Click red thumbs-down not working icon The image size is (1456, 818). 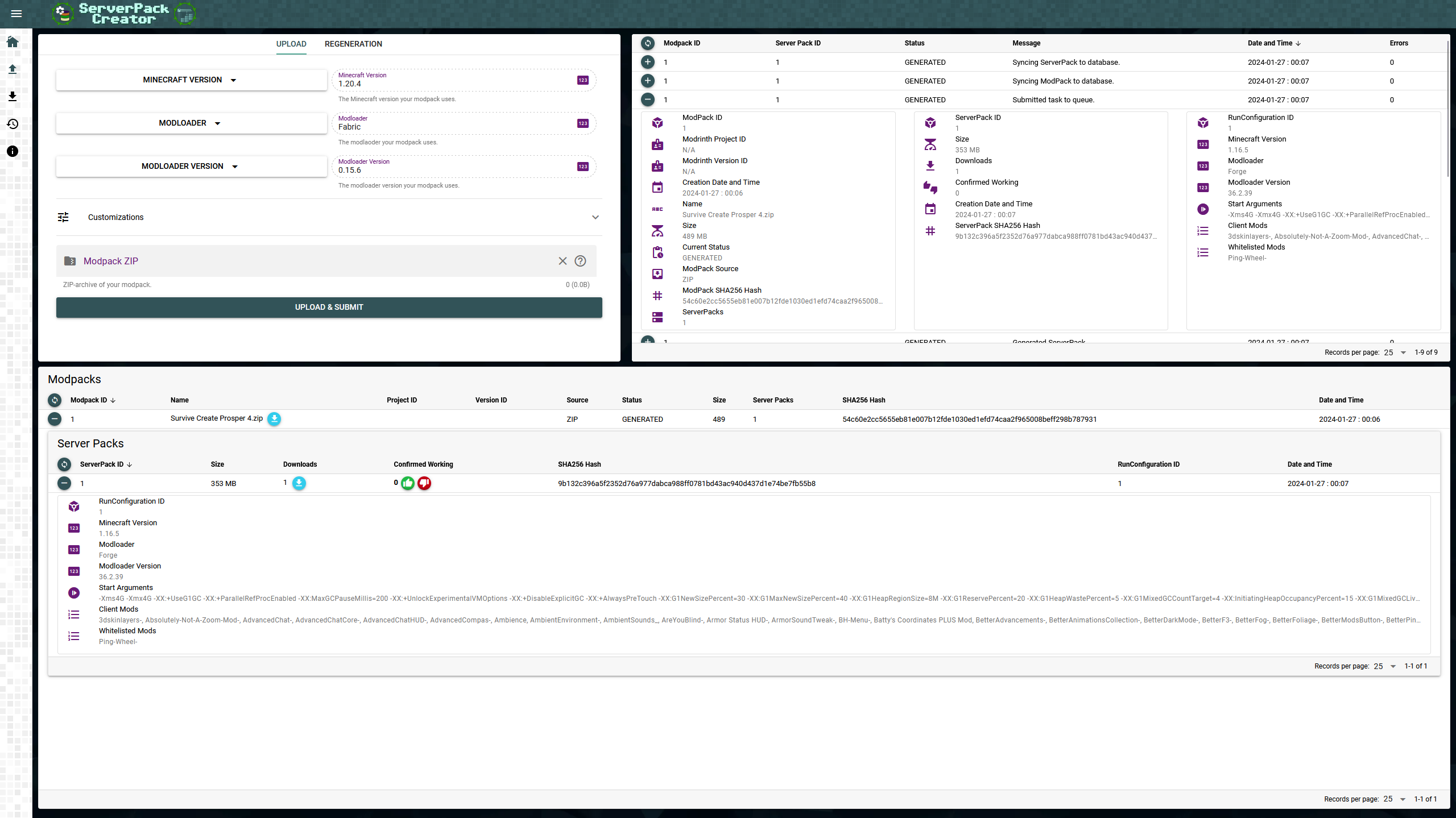424,483
